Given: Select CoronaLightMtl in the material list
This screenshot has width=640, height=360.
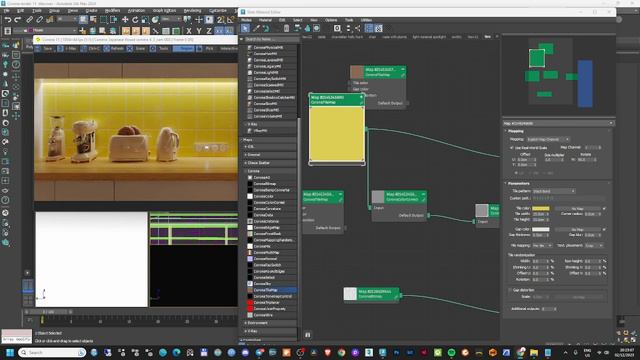Looking at the screenshot, I should pos(271,72).
